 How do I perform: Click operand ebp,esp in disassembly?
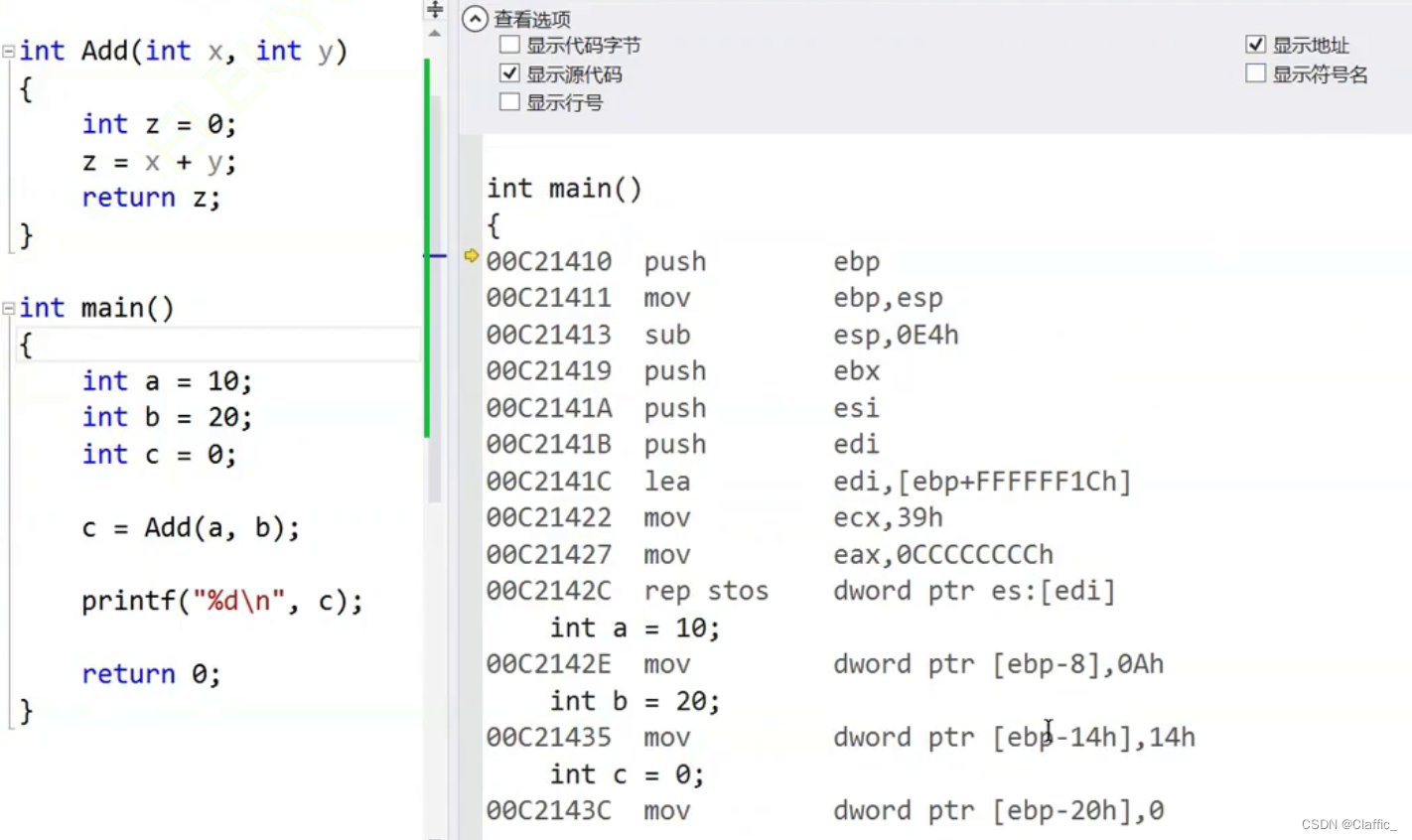pos(889,299)
